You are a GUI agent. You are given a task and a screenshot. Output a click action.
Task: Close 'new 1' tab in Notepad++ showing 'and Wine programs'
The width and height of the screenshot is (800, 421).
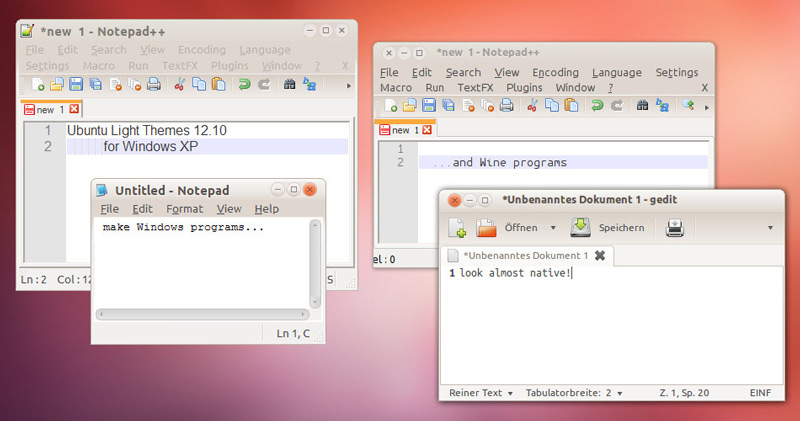427,130
